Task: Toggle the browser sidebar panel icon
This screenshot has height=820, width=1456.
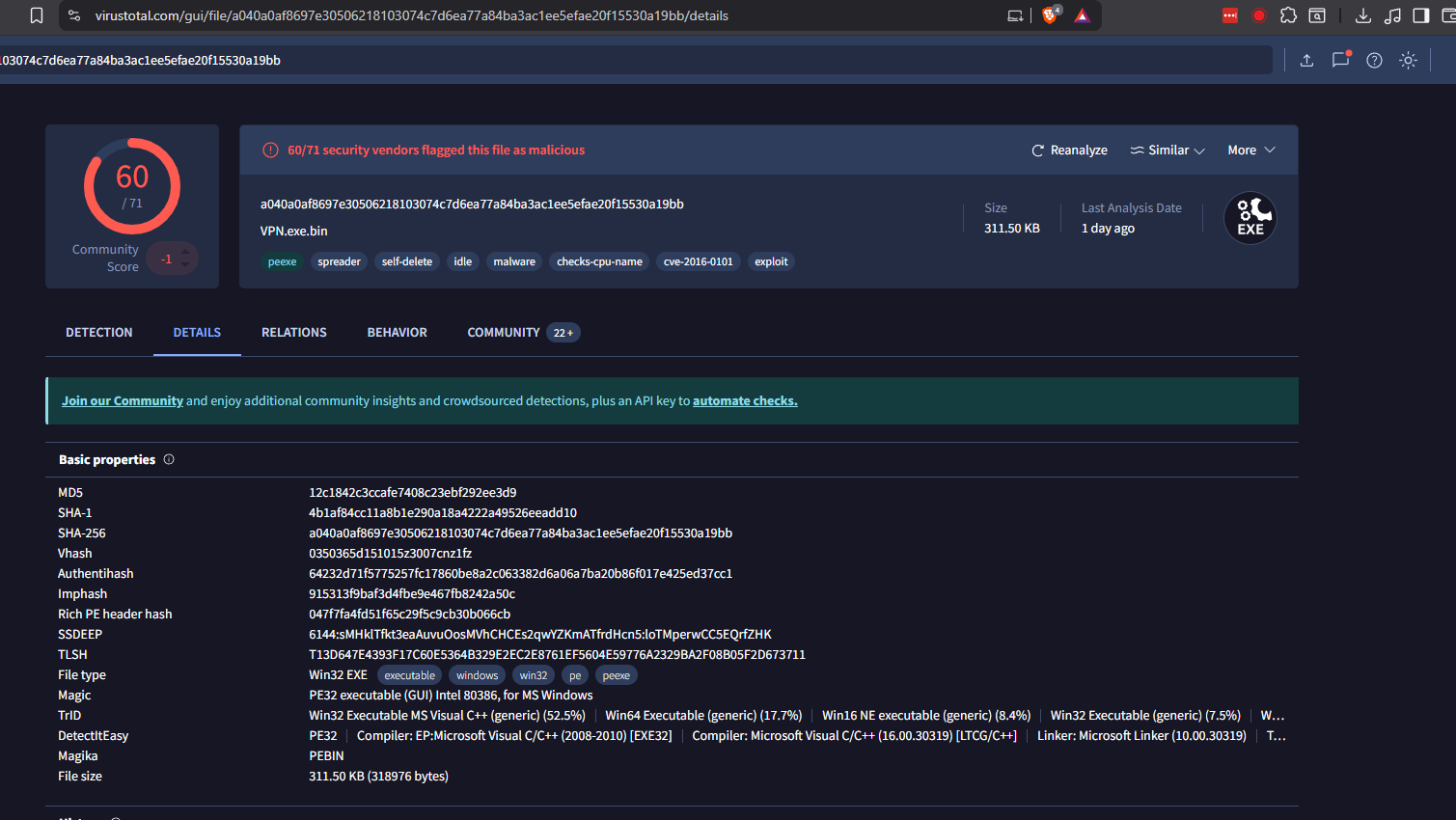Action: (x=1420, y=15)
